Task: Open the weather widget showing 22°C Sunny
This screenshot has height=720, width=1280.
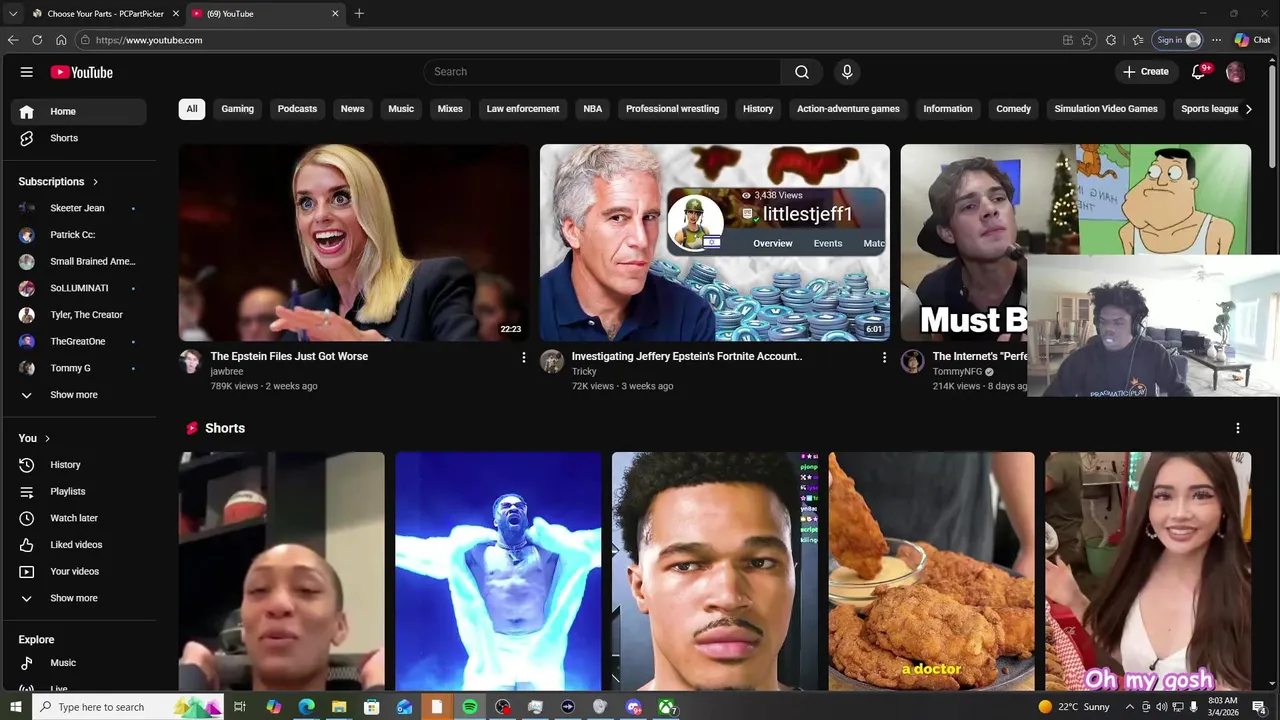Action: point(1074,707)
